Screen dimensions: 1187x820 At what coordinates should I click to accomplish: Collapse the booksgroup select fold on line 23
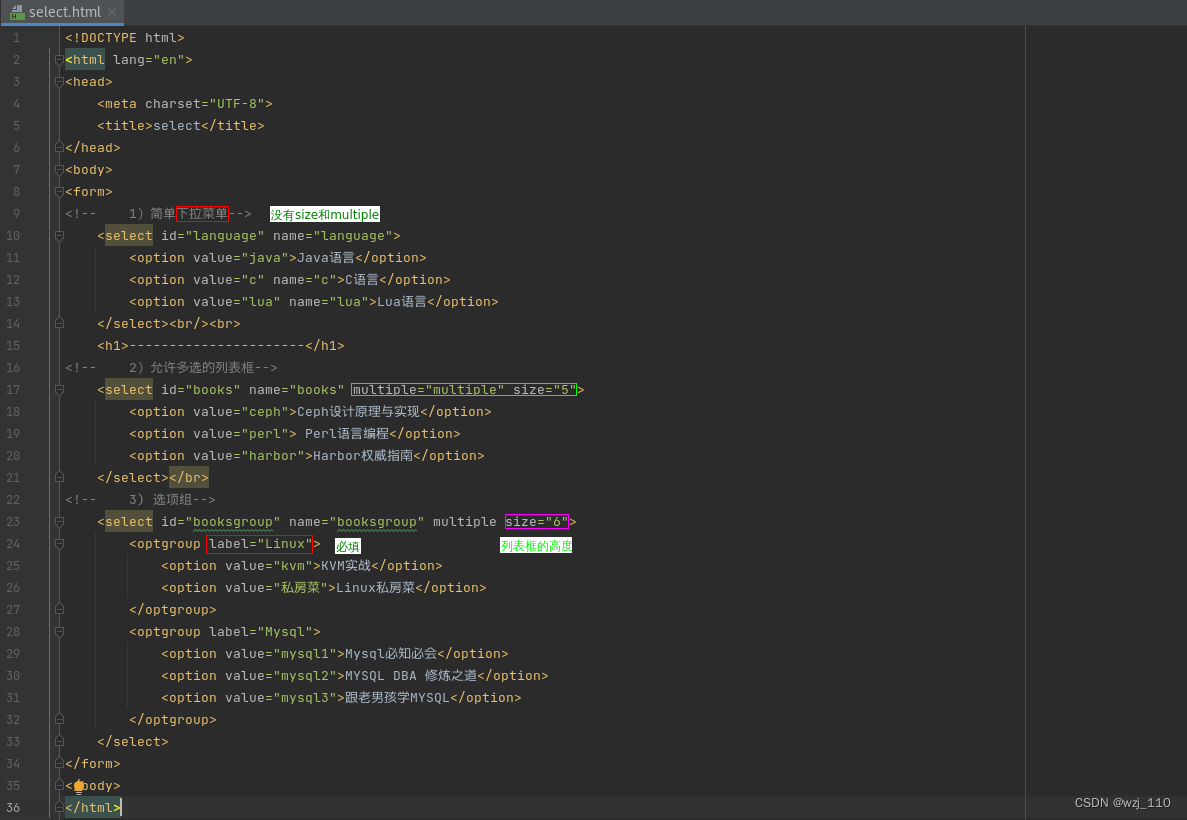pyautogui.click(x=59, y=522)
